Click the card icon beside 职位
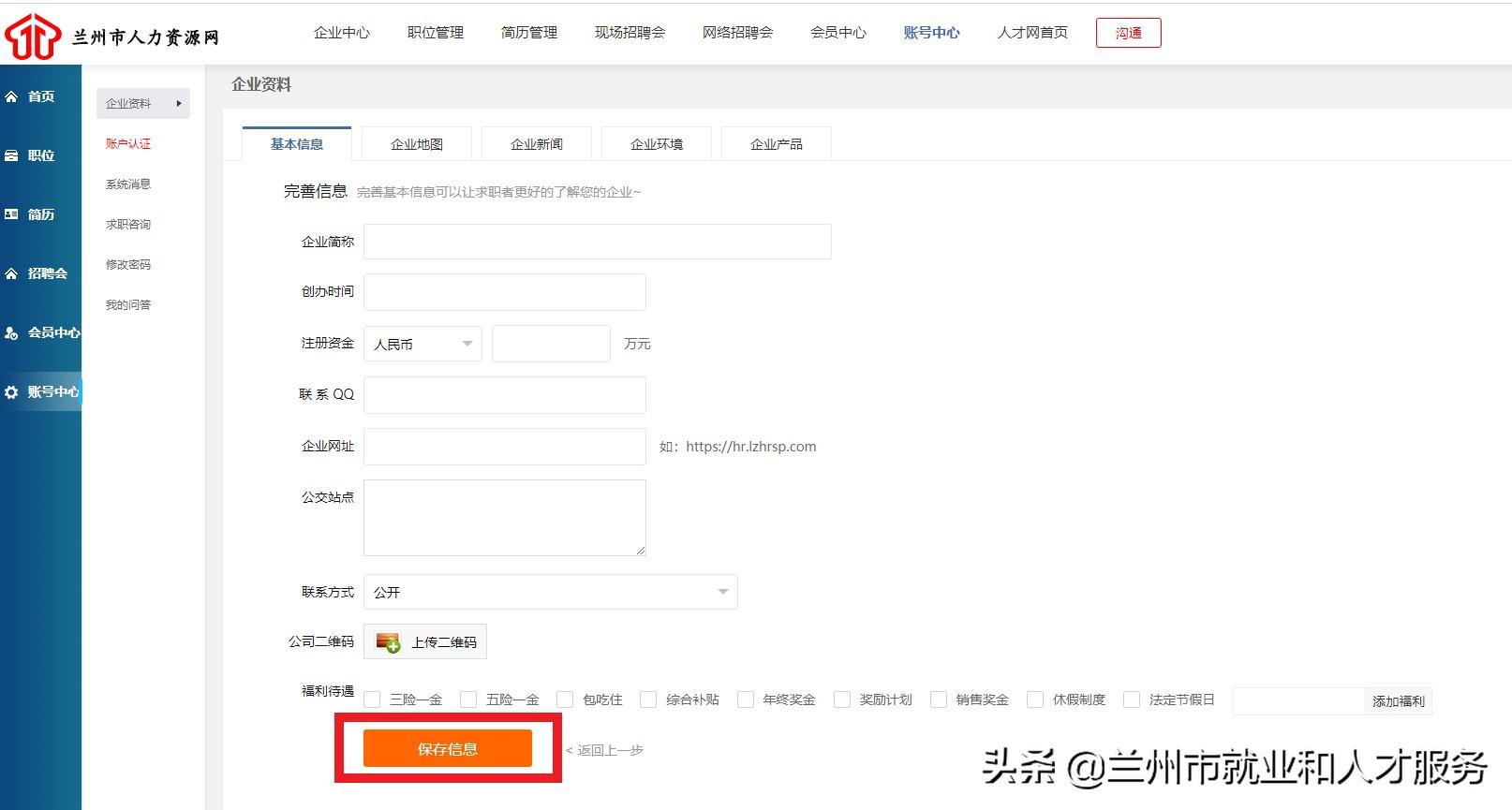 click(11, 155)
